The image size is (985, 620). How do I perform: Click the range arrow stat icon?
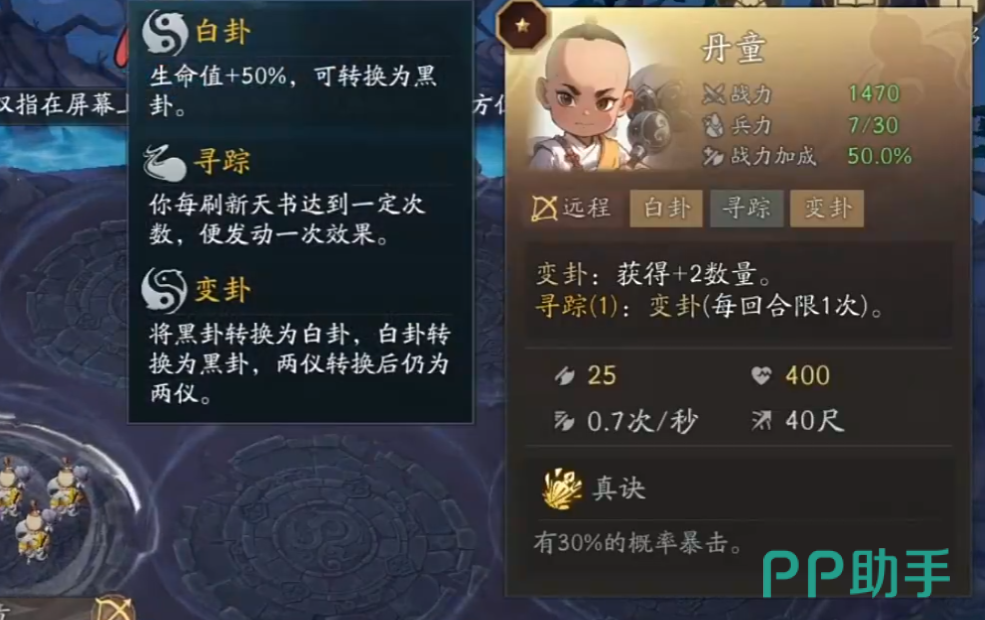coord(761,421)
